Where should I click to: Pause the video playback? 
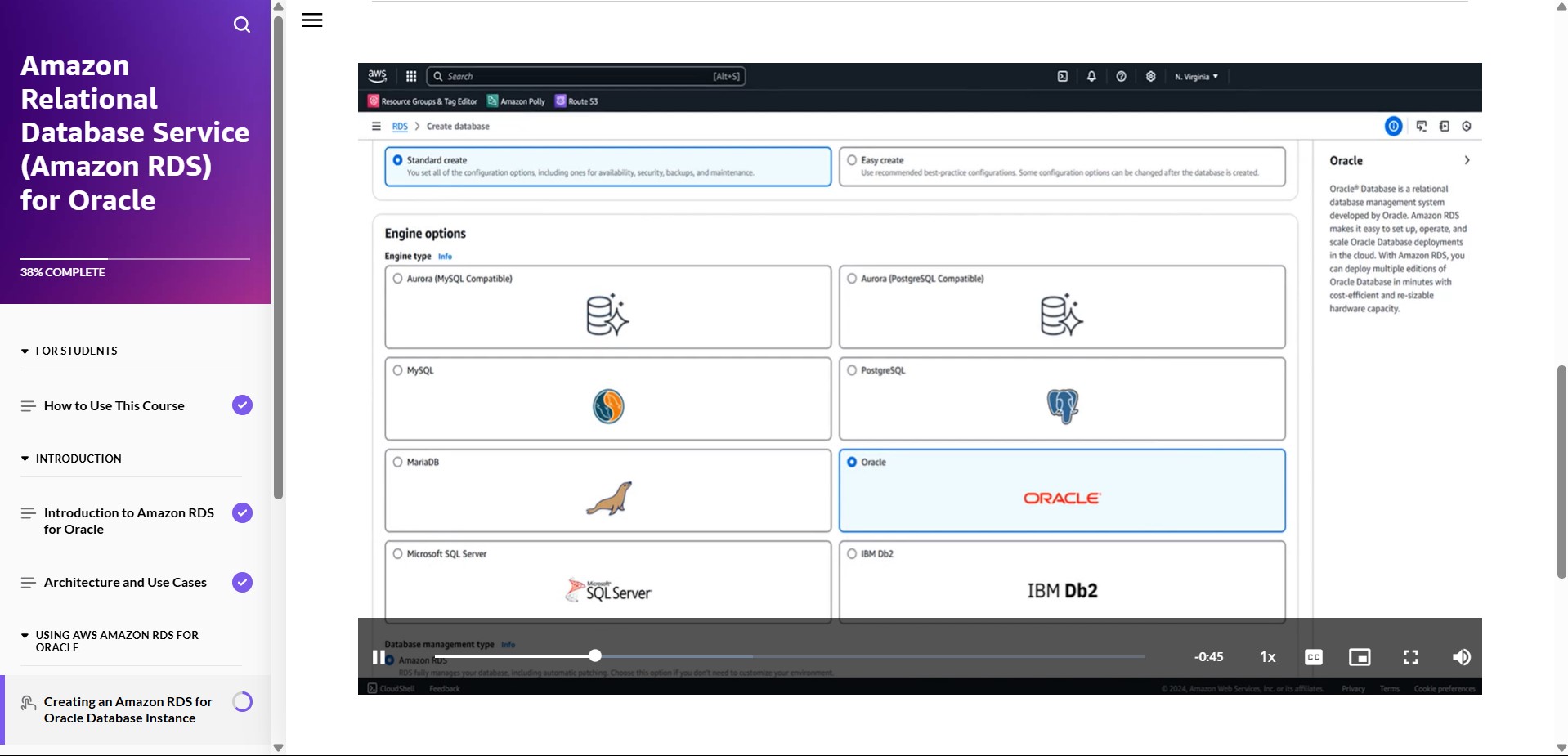pyautogui.click(x=379, y=657)
